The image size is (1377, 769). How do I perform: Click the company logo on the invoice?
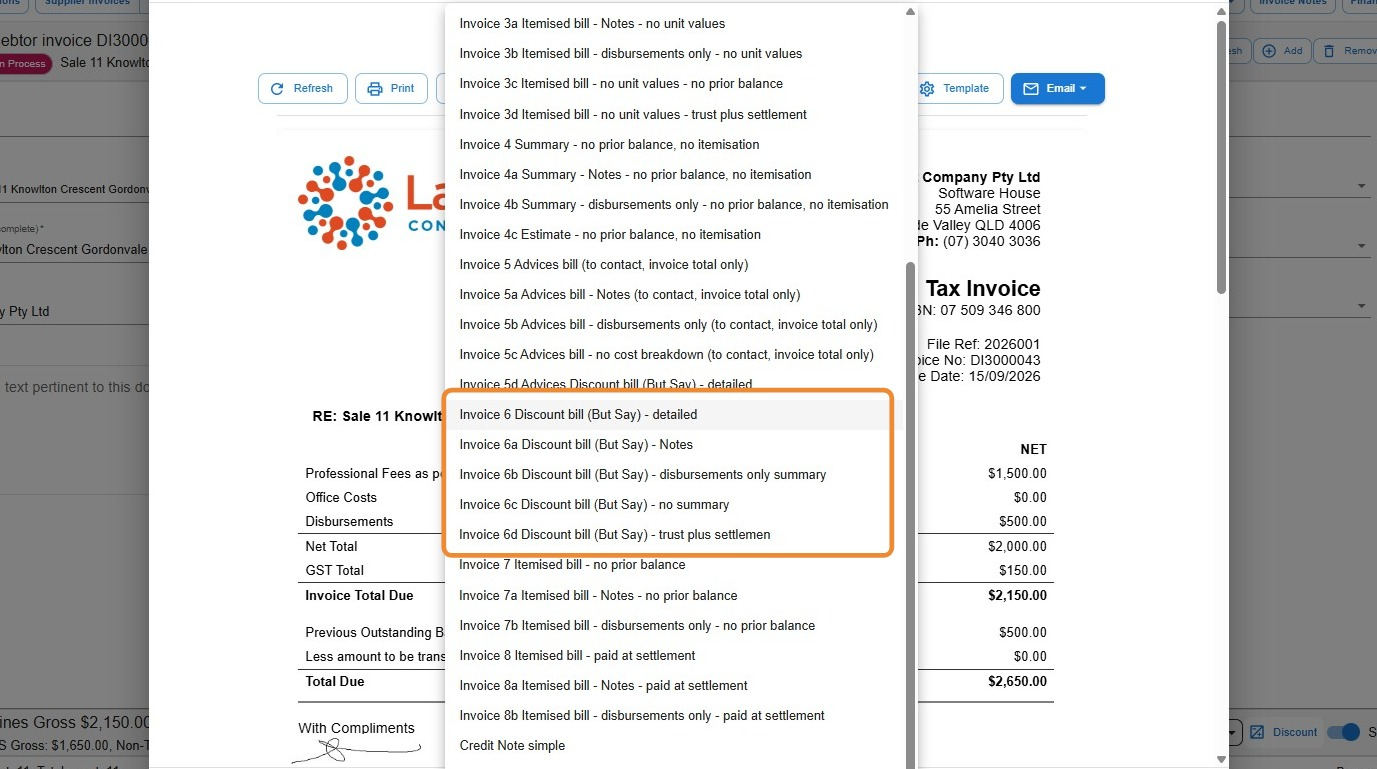coord(370,203)
